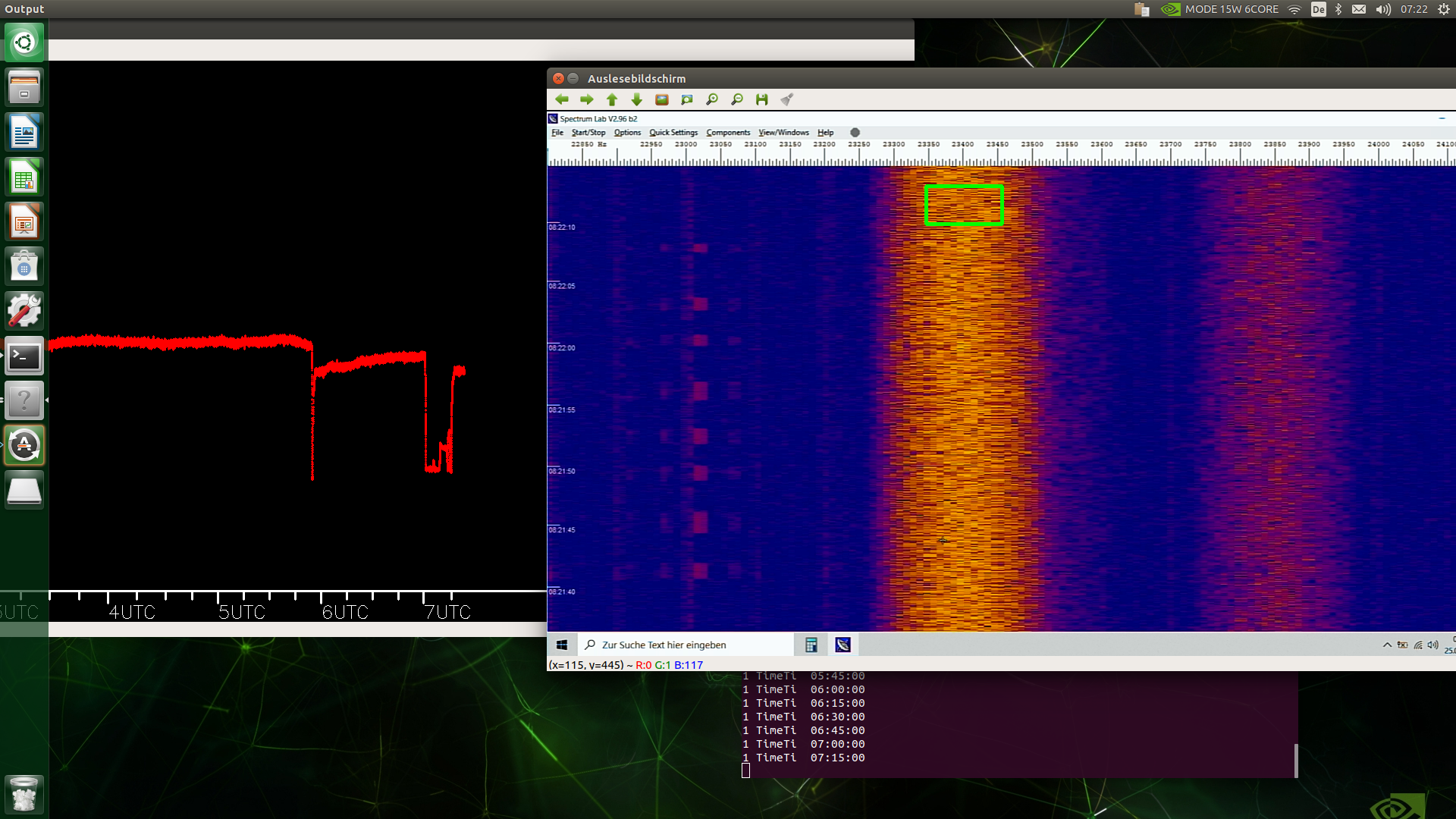Screen dimensions: 1456x819
Task: Select Spectrum Lab in the Windows taskbar
Action: click(843, 645)
